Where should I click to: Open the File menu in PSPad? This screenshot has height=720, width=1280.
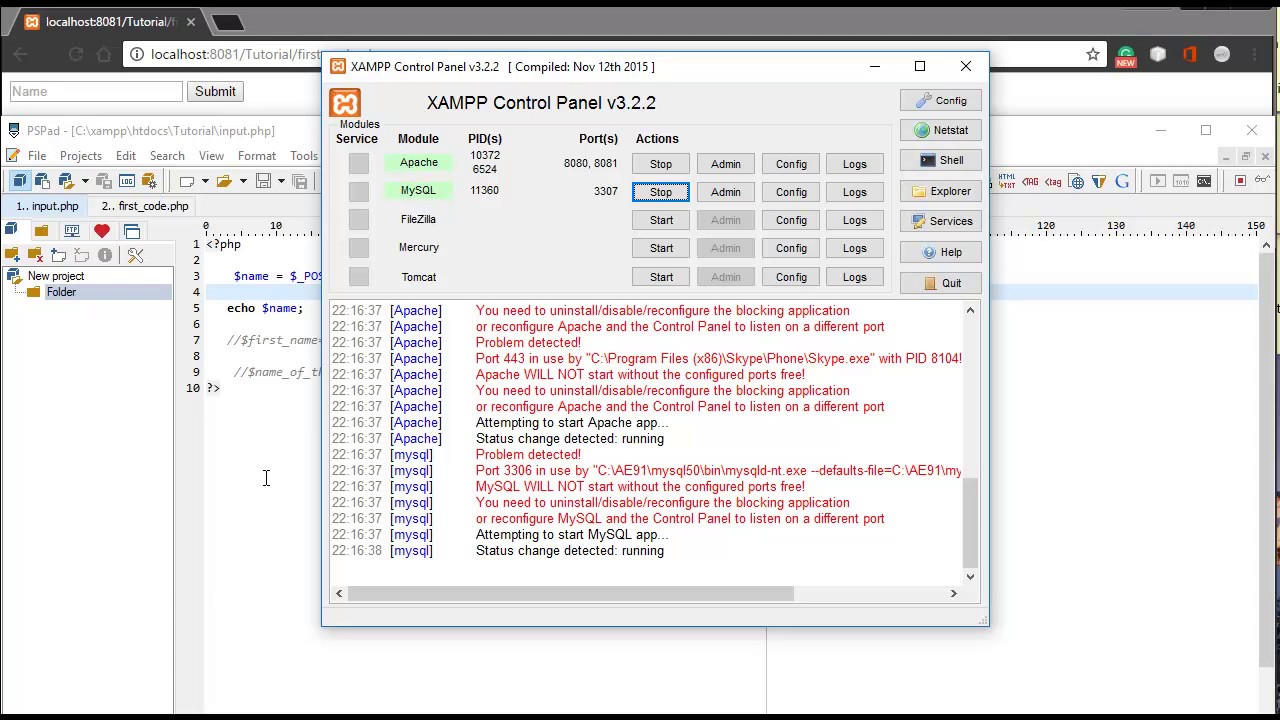pos(37,156)
